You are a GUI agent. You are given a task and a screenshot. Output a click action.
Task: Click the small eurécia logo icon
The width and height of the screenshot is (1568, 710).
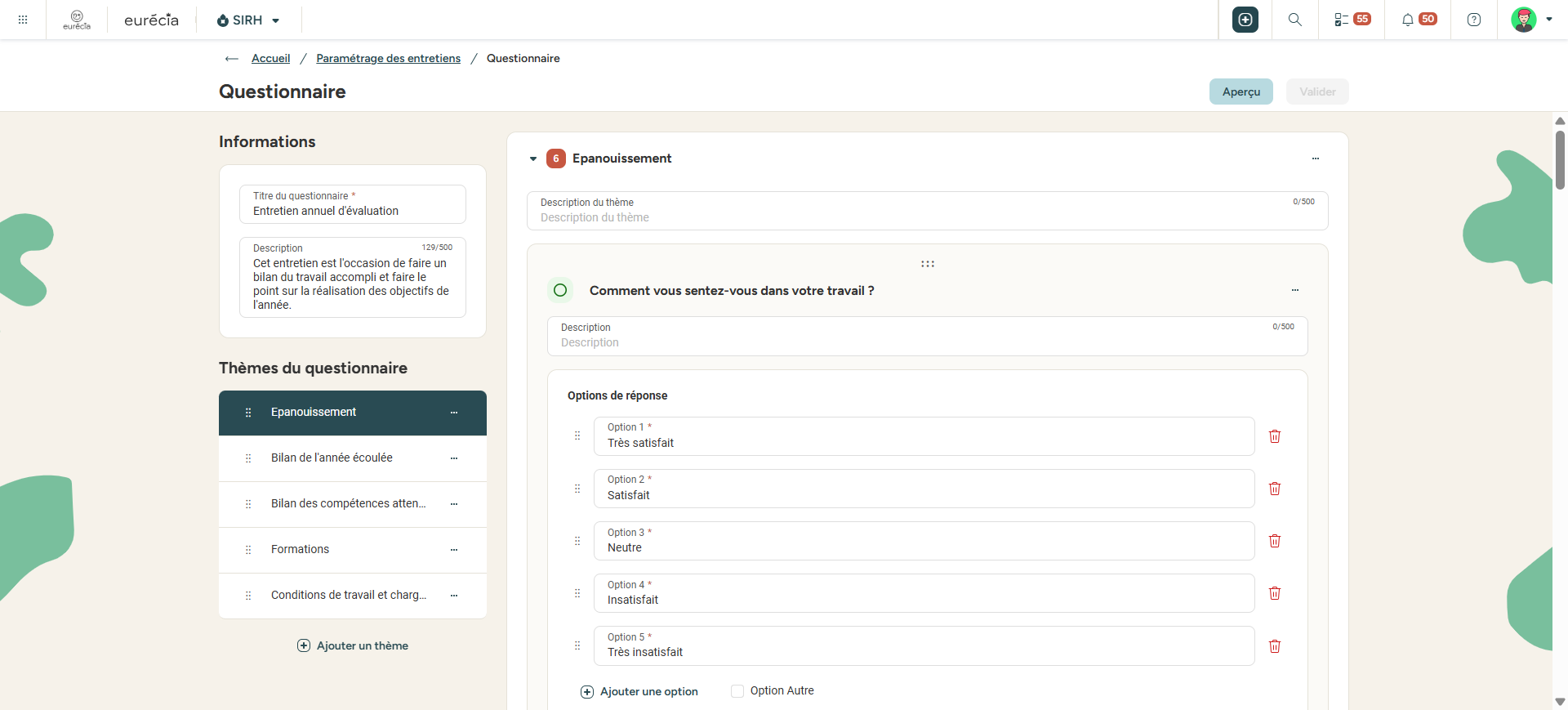point(77,20)
